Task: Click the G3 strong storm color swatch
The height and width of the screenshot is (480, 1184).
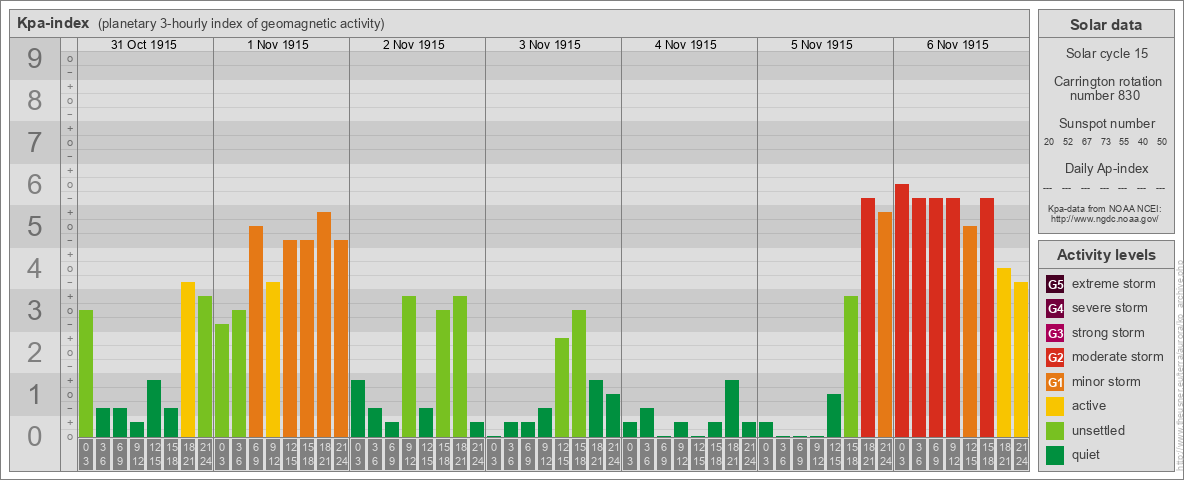Action: pos(1056,333)
